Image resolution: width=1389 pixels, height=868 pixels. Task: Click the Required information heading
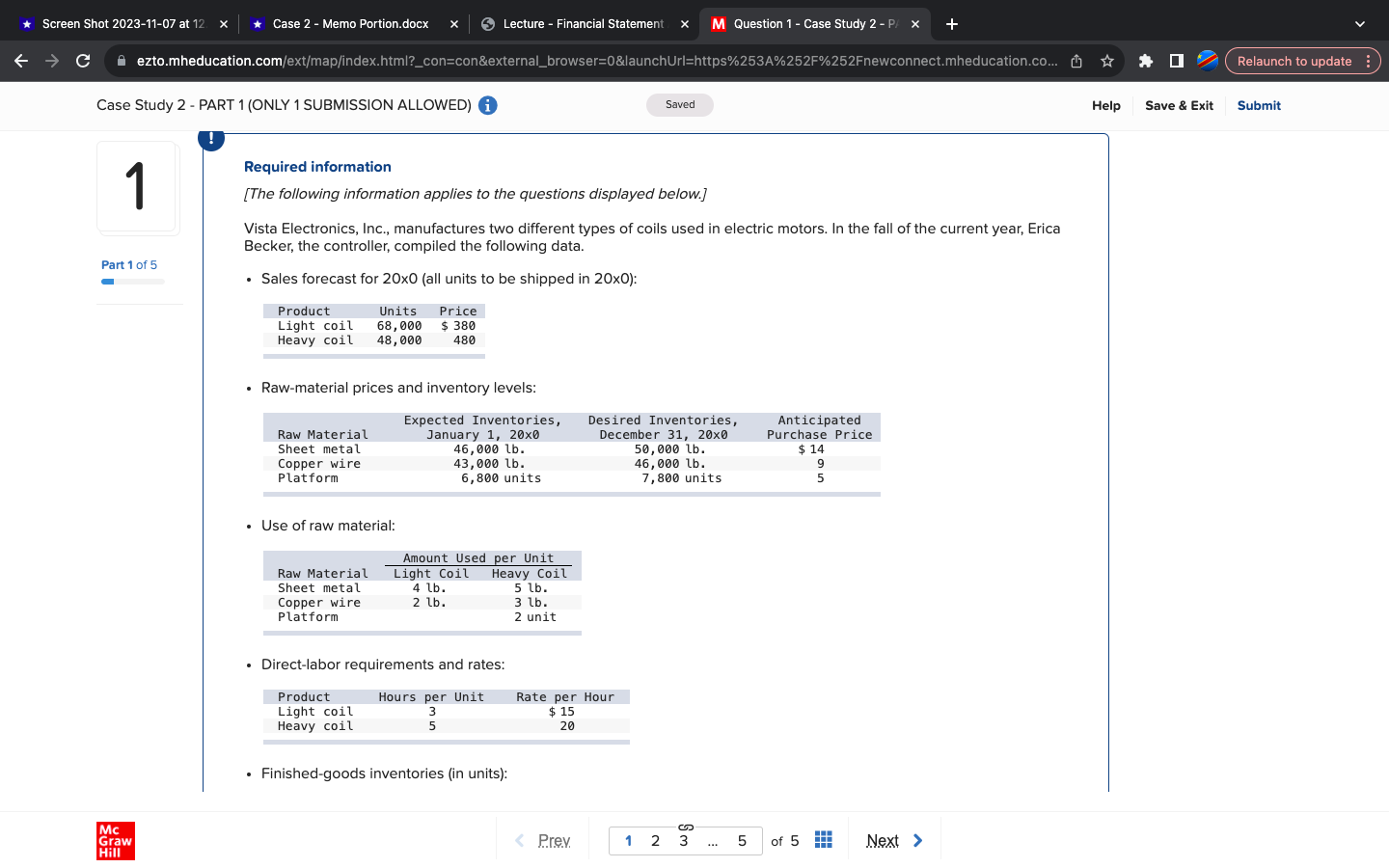coord(317,167)
